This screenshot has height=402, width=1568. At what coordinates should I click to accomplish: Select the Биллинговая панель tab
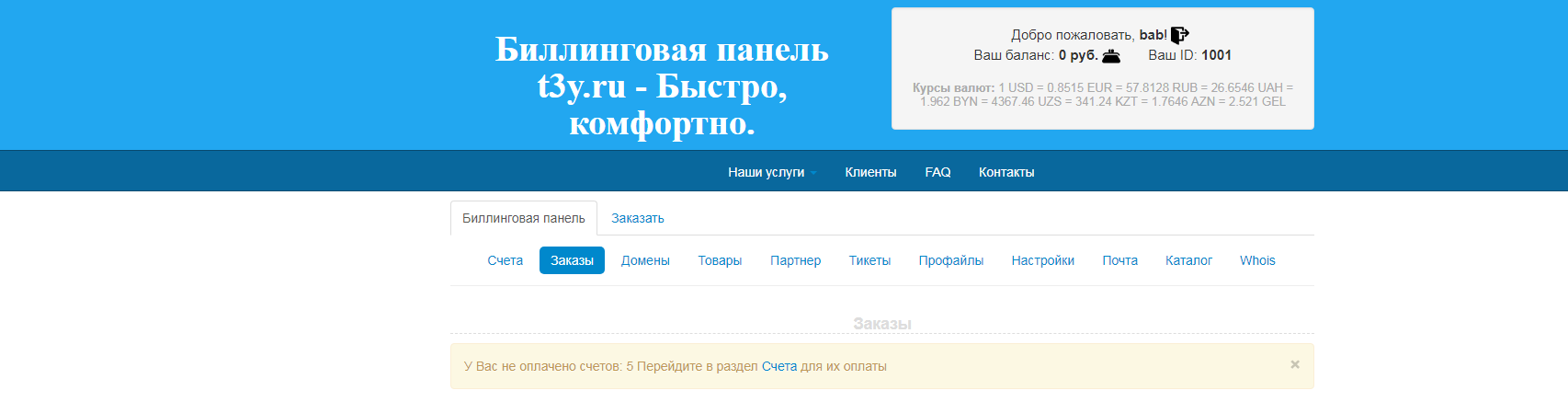pyautogui.click(x=523, y=218)
